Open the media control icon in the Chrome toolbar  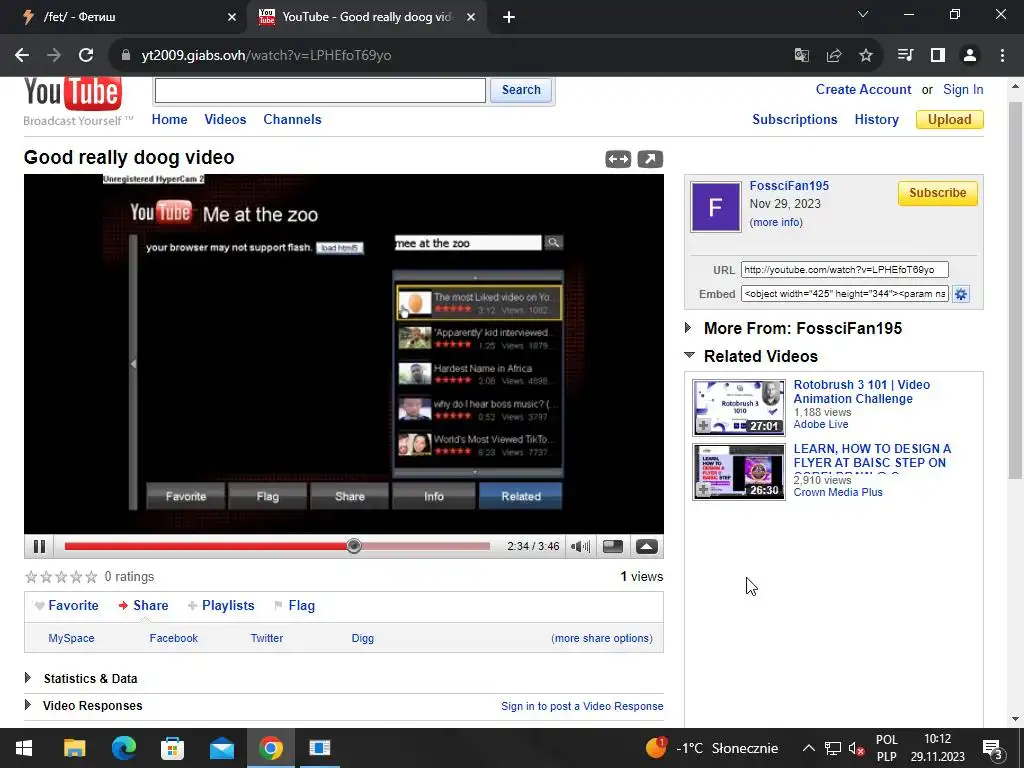tap(905, 56)
